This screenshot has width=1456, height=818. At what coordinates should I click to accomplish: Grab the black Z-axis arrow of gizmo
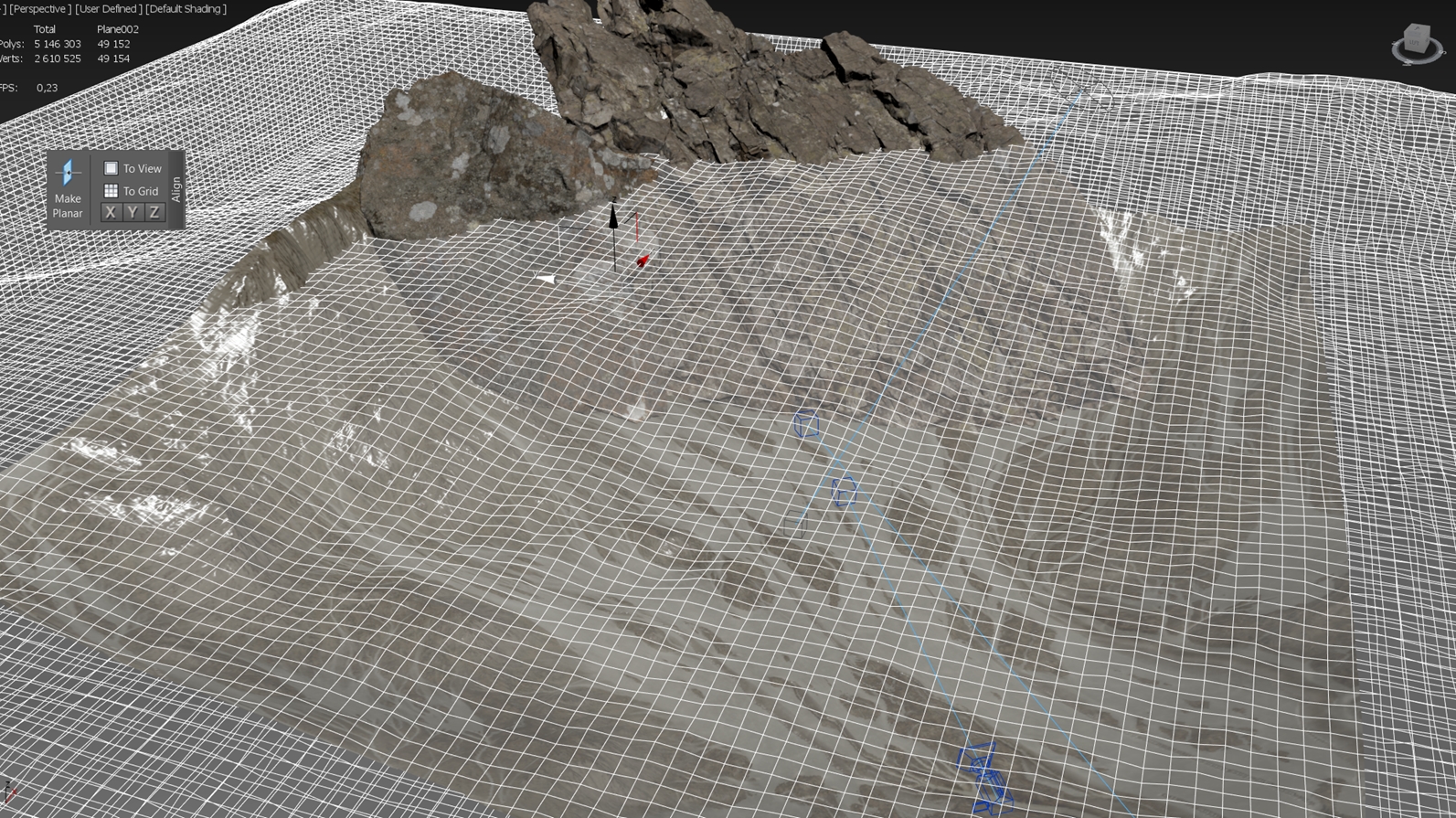click(x=613, y=216)
